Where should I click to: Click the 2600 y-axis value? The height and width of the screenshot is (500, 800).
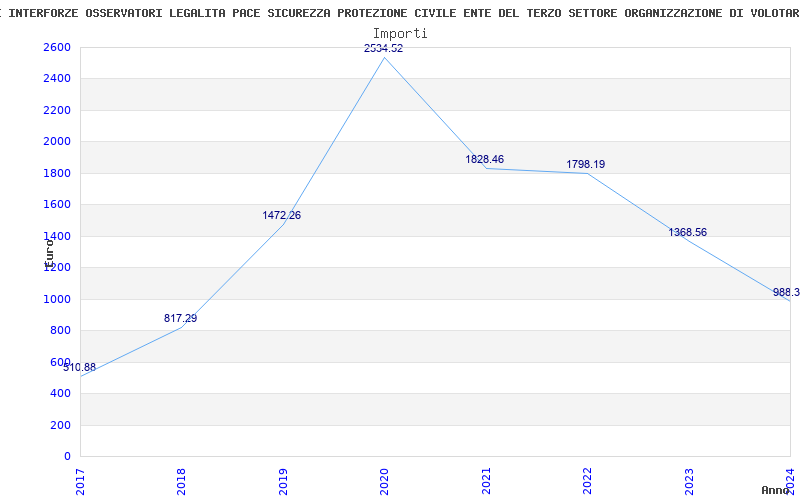point(57,47)
